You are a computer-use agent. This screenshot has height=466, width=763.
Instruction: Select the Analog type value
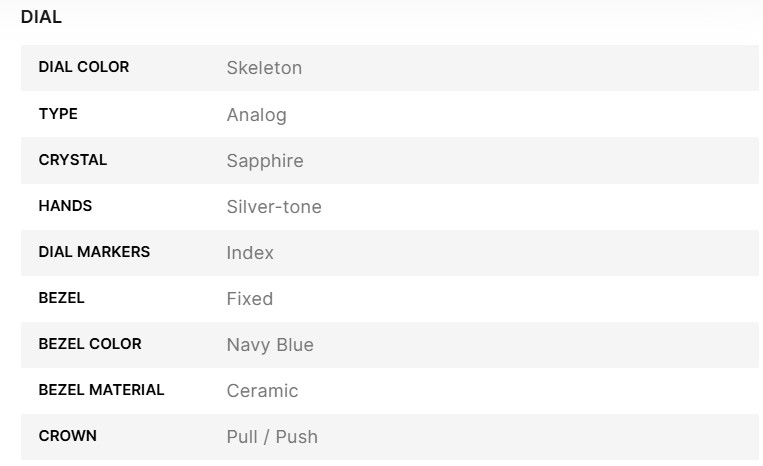point(256,115)
